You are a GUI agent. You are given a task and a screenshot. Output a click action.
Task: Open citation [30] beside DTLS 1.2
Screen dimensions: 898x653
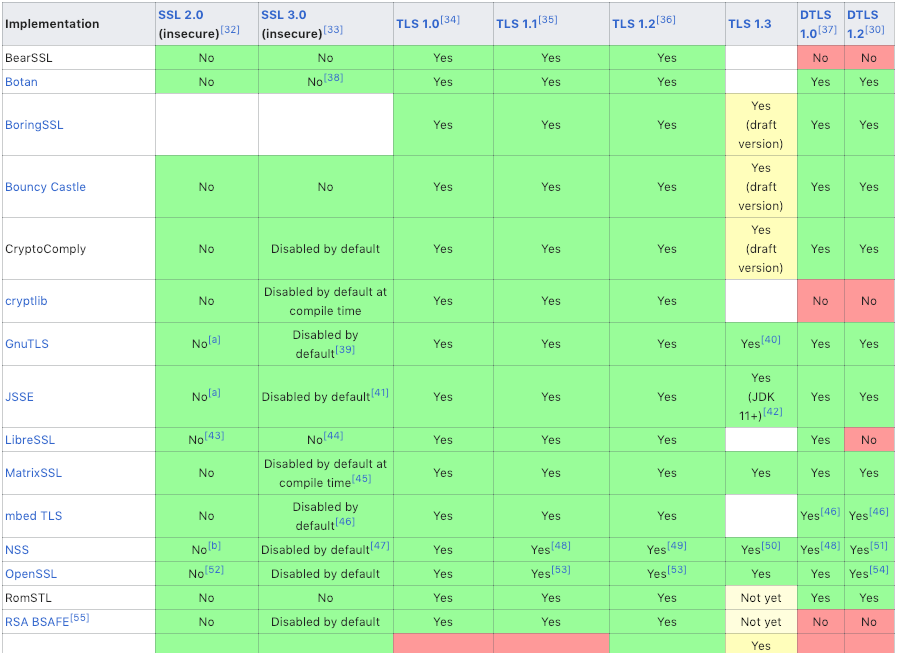(x=875, y=29)
